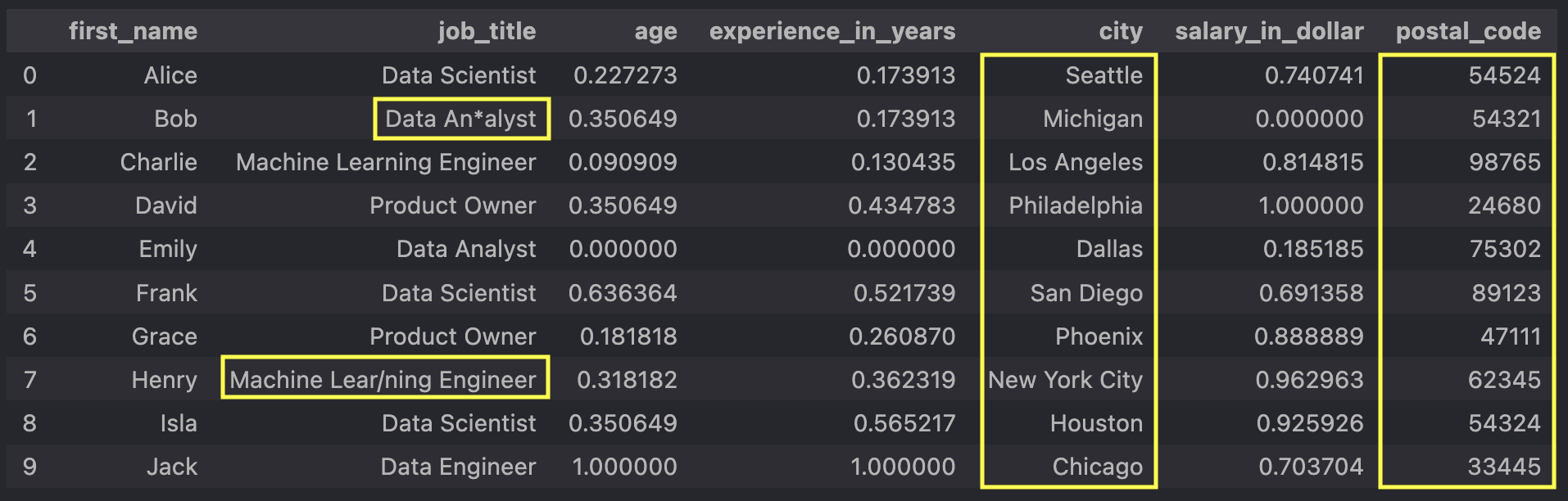Click the experience value 0.565217
The image size is (1568, 501).
tap(904, 423)
